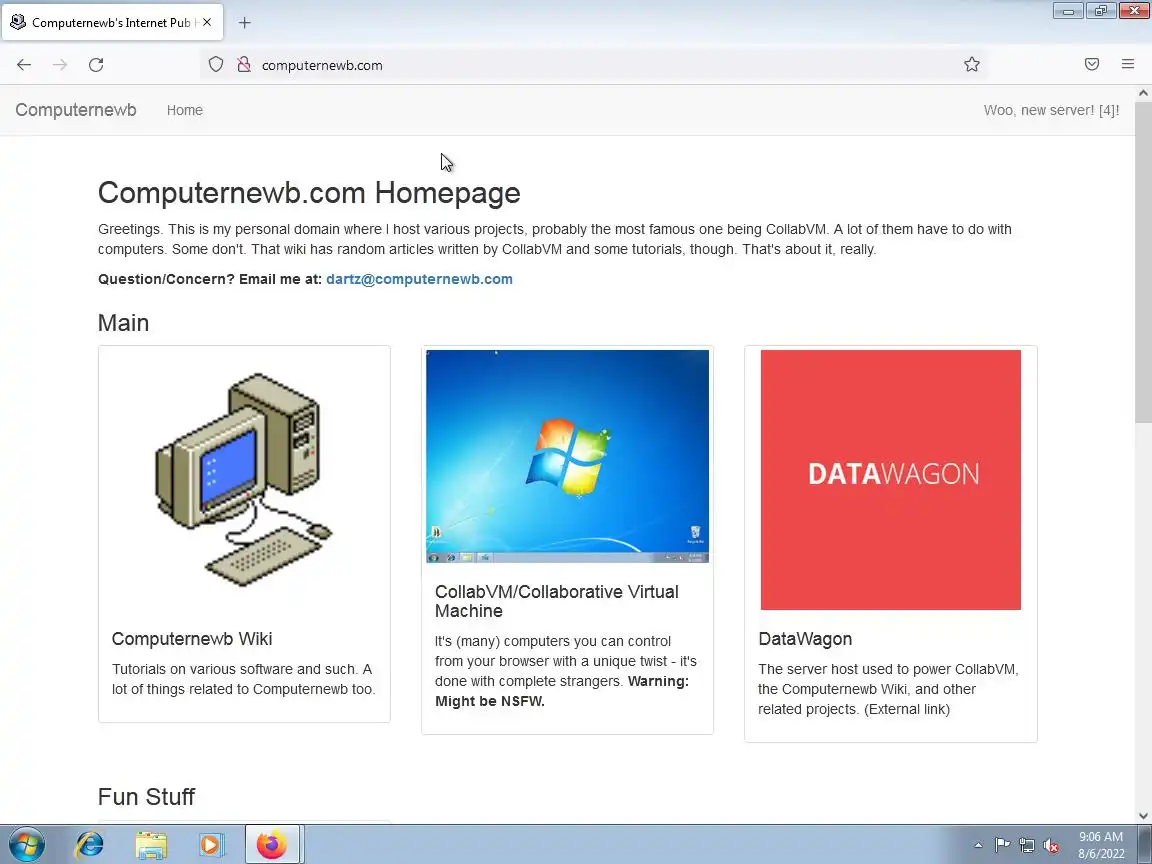Click the muted volume speaker icon
1152x864 pixels.
(1051, 846)
